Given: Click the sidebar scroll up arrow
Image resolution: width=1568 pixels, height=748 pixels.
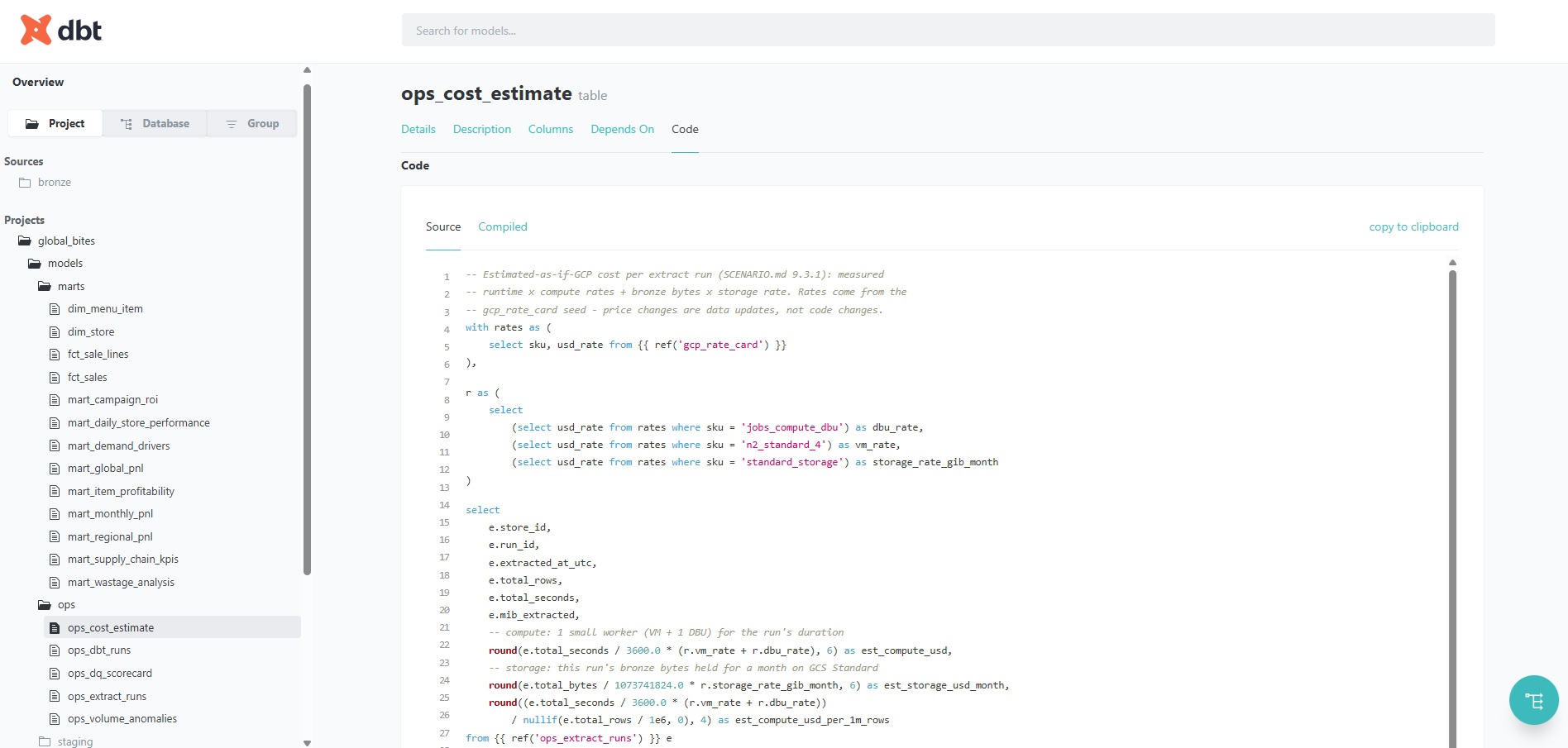Looking at the screenshot, I should tap(307, 70).
